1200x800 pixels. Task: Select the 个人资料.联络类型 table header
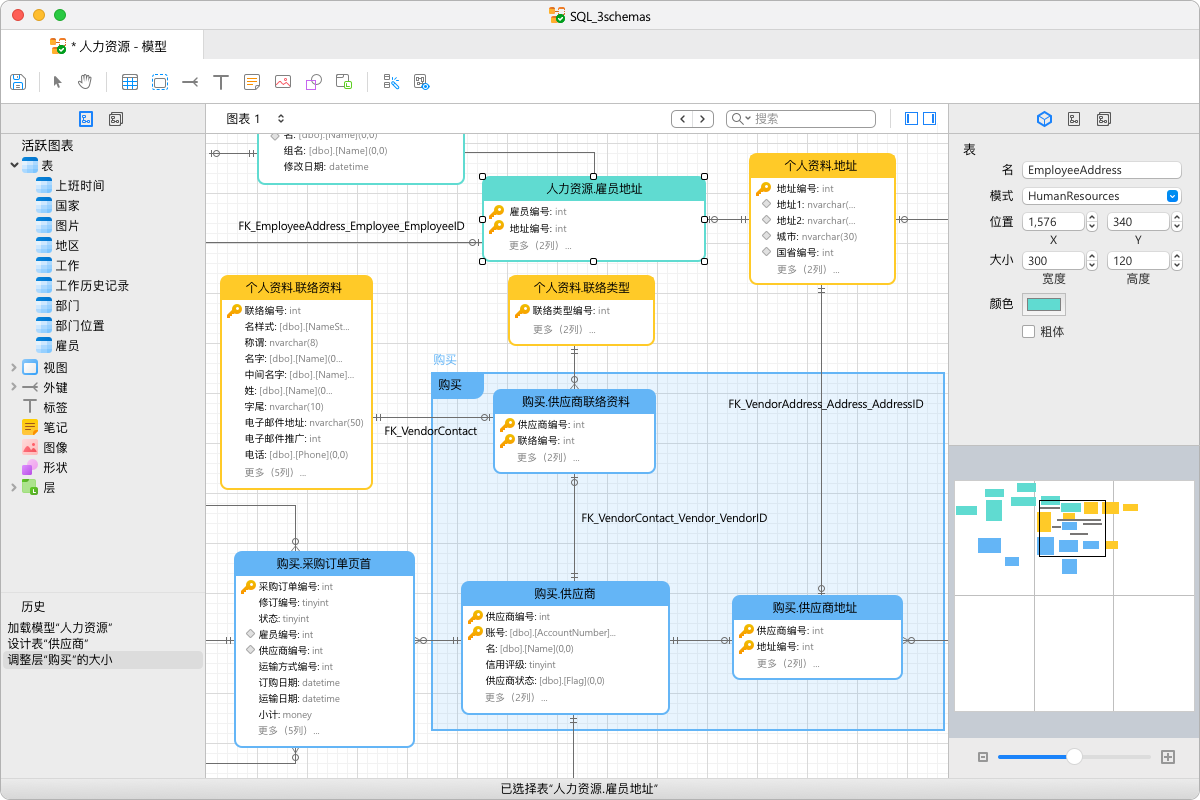click(581, 287)
